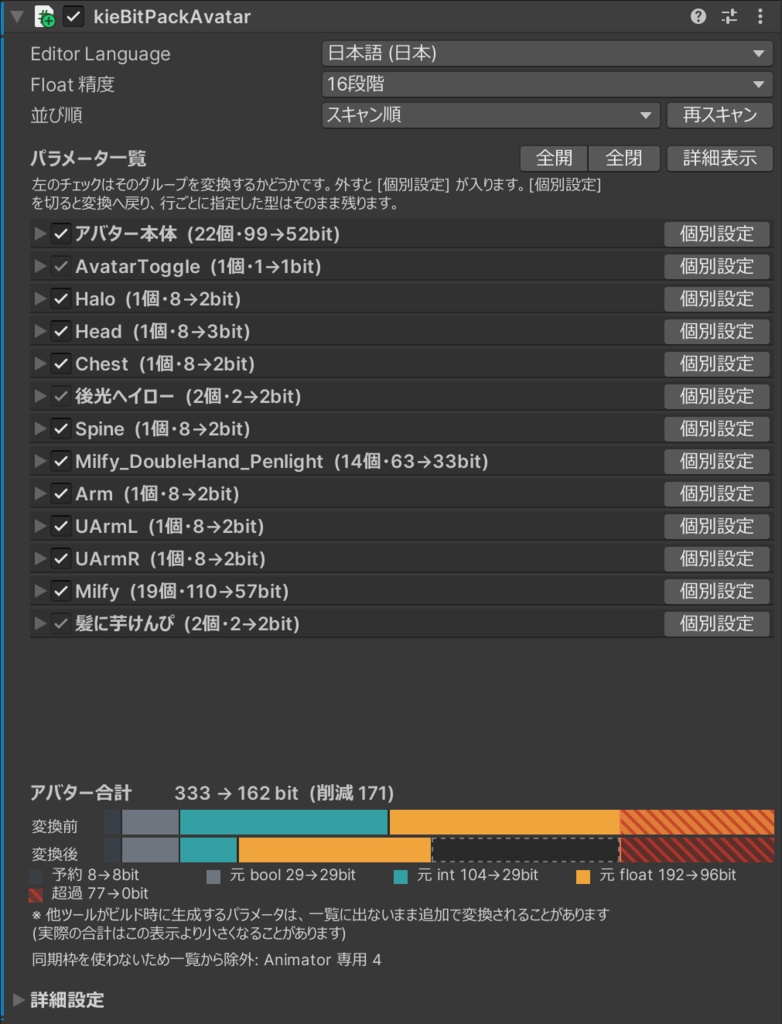Uncheck the Milfy 19個 group checkbox
This screenshot has height=1024, width=782.
click(61, 591)
